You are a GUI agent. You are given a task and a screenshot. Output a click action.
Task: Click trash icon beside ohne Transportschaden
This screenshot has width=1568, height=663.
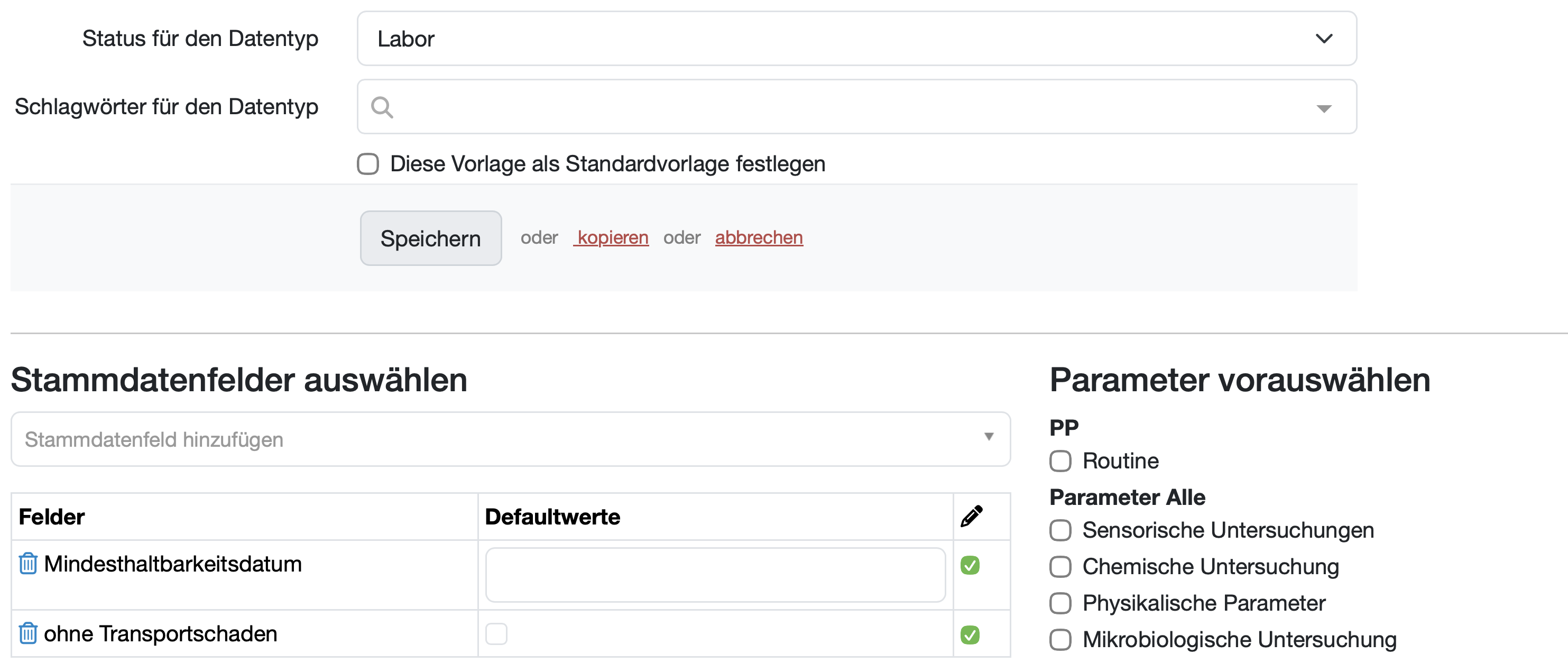[x=28, y=633]
